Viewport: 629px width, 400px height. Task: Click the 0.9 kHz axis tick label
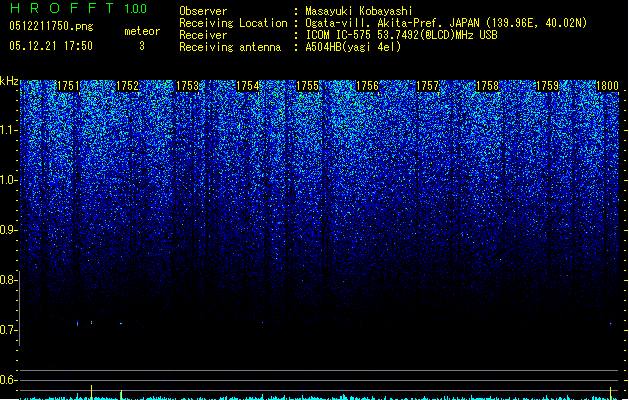click(9, 230)
